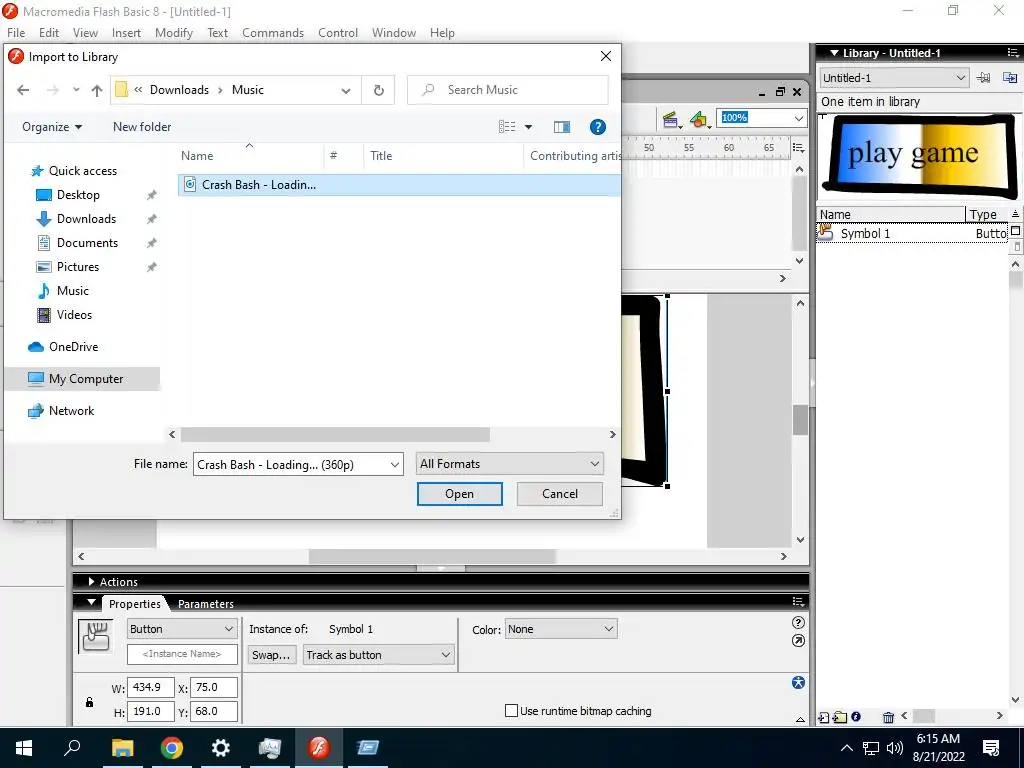Click New folder button
Image resolution: width=1024 pixels, height=768 pixels.
142,127
